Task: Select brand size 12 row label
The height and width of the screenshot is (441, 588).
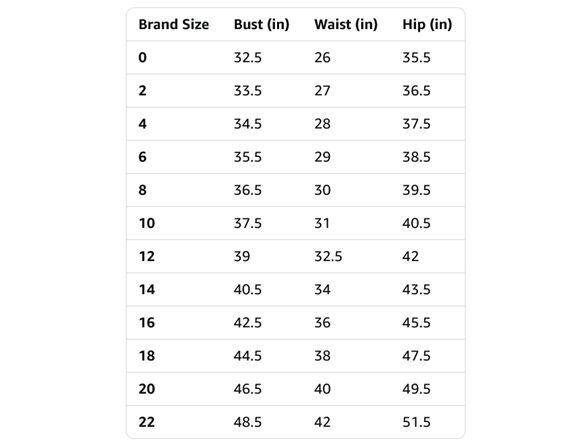Action: [x=147, y=256]
